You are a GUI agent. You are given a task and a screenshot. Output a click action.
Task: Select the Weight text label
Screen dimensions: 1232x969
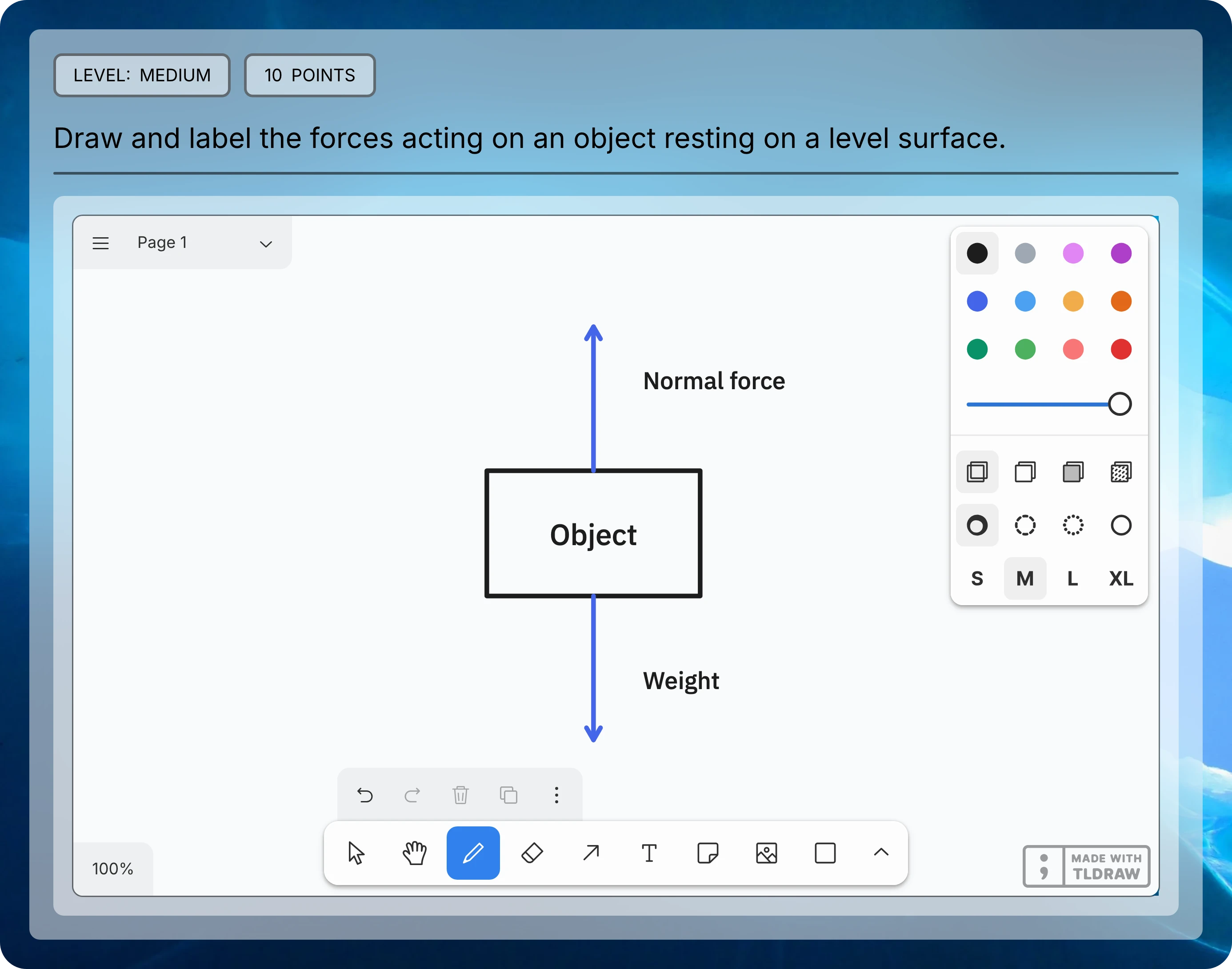(x=681, y=681)
